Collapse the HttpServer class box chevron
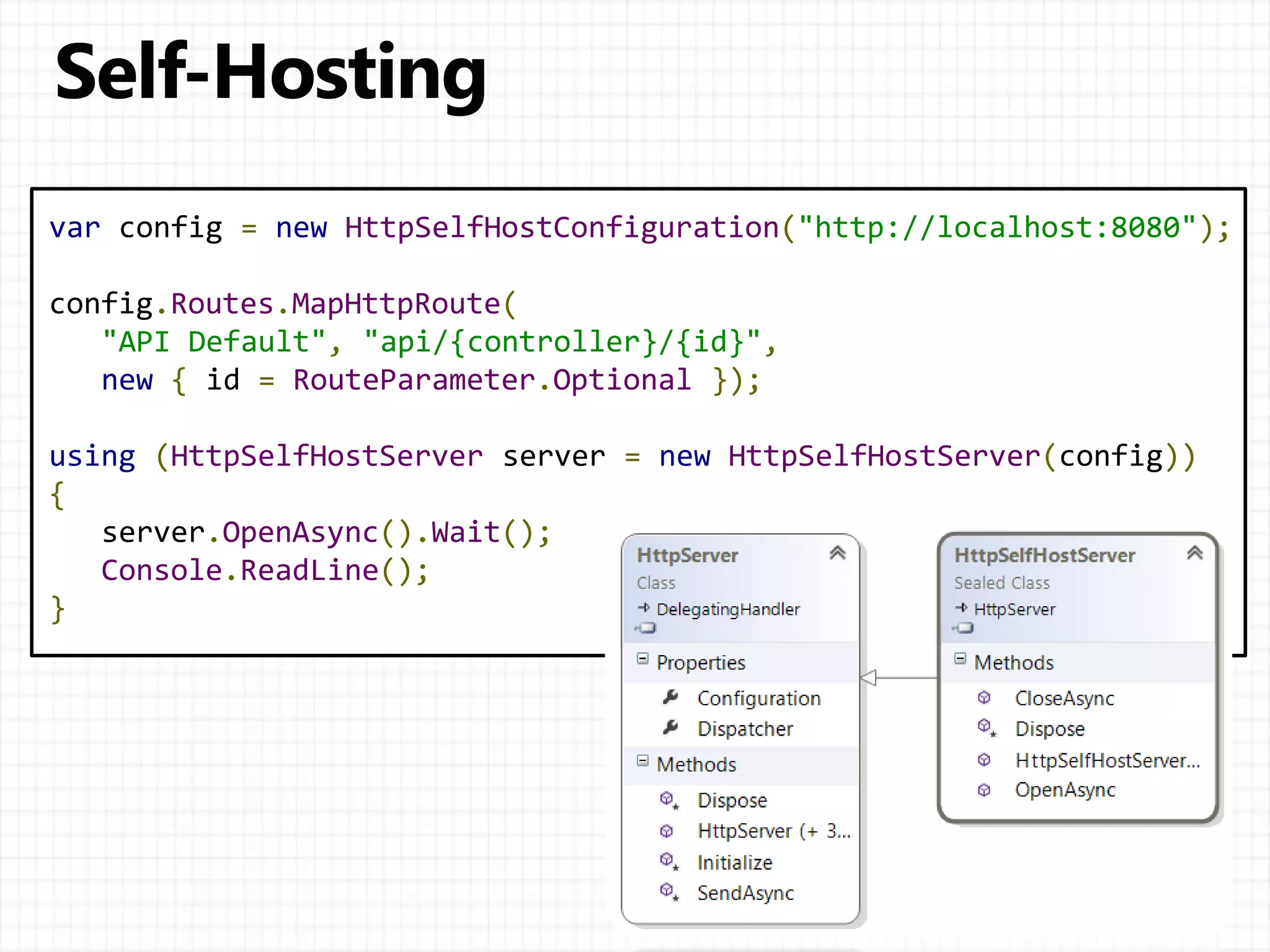This screenshot has height=952, width=1270. pos(837,552)
